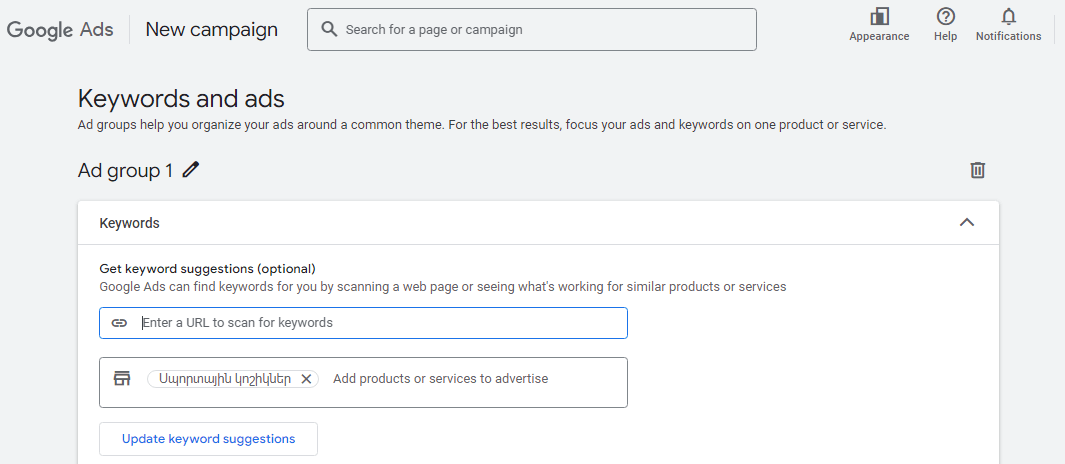Click the New campaign page title
The height and width of the screenshot is (464, 1065).
click(211, 29)
